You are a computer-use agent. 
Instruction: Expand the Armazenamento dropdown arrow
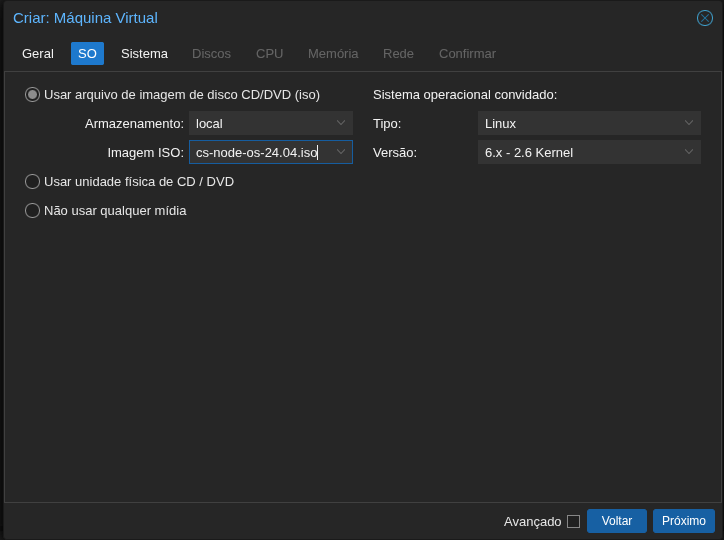click(x=341, y=123)
